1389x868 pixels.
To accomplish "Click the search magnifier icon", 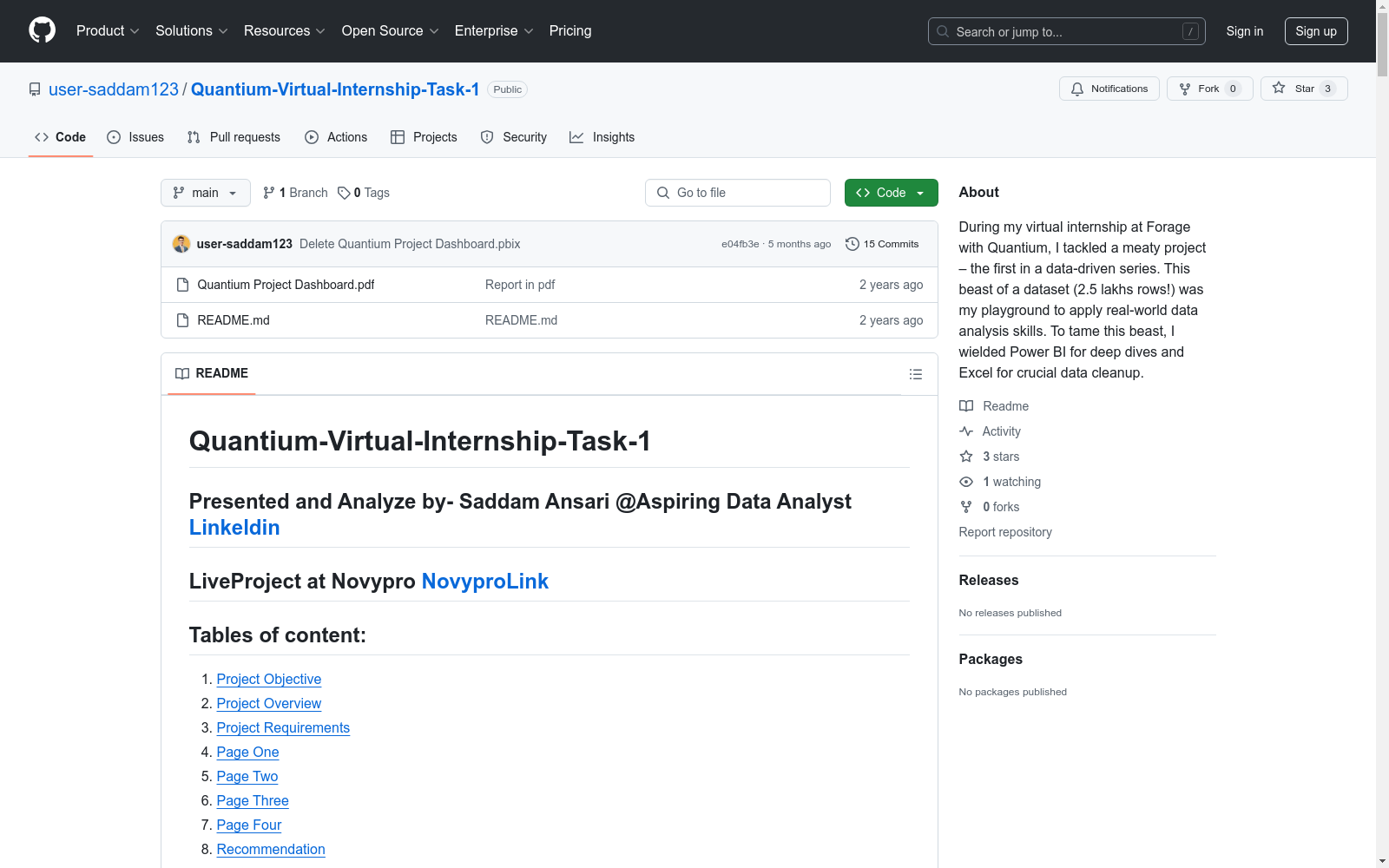I will 943,31.
